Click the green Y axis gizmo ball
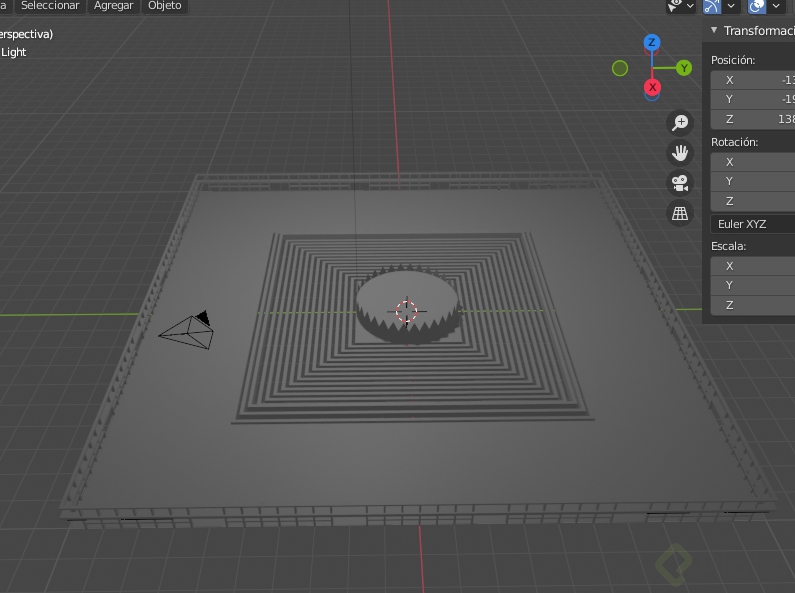The width and height of the screenshot is (795, 593). [684, 67]
